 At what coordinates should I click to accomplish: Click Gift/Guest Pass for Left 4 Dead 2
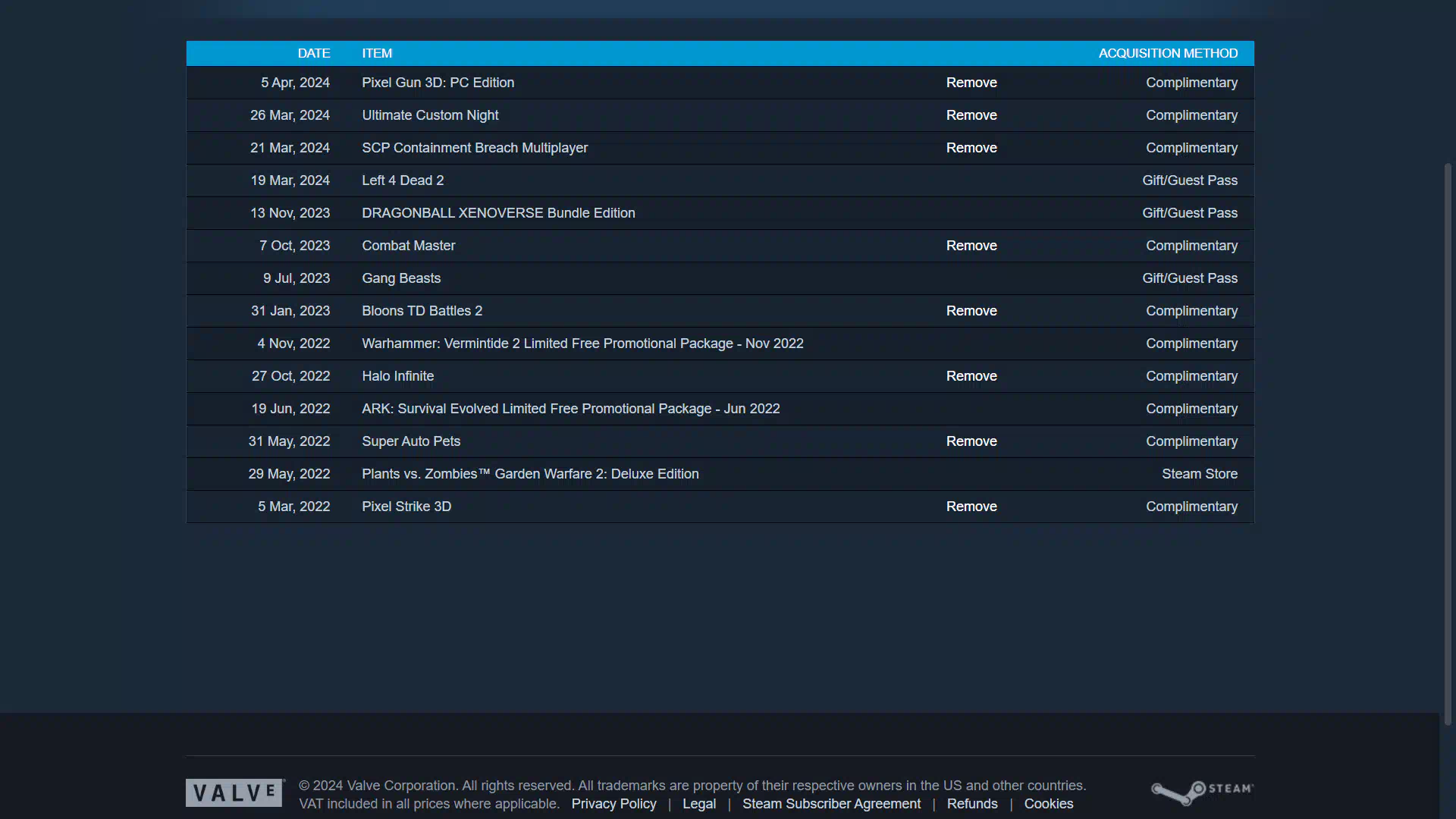point(1190,180)
